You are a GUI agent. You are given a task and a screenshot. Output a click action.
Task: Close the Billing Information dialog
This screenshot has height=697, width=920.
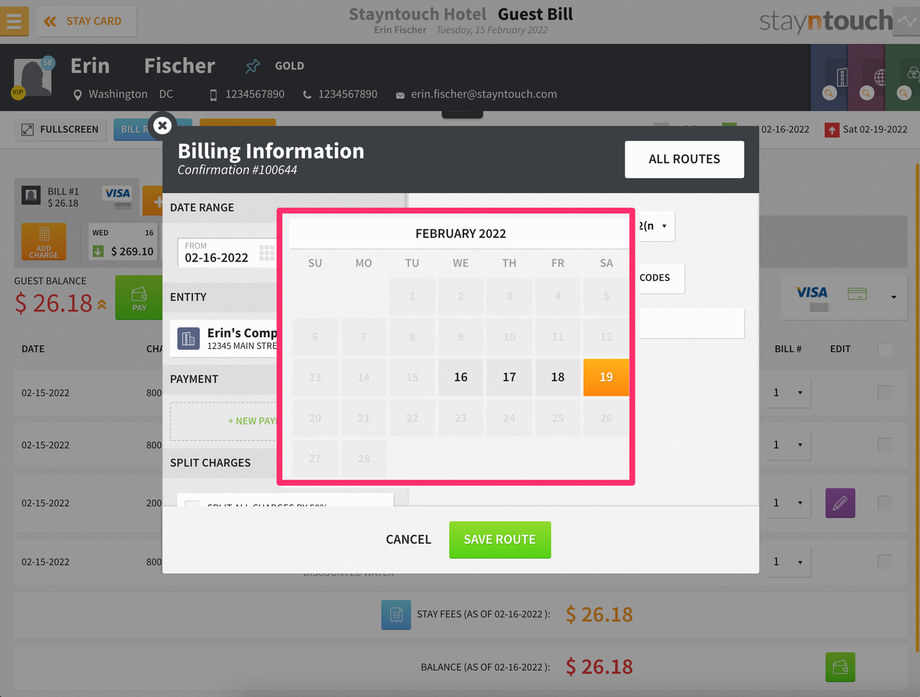click(x=163, y=125)
